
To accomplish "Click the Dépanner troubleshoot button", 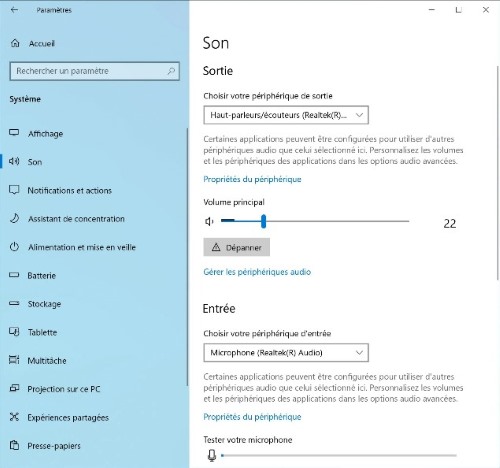I will (237, 247).
